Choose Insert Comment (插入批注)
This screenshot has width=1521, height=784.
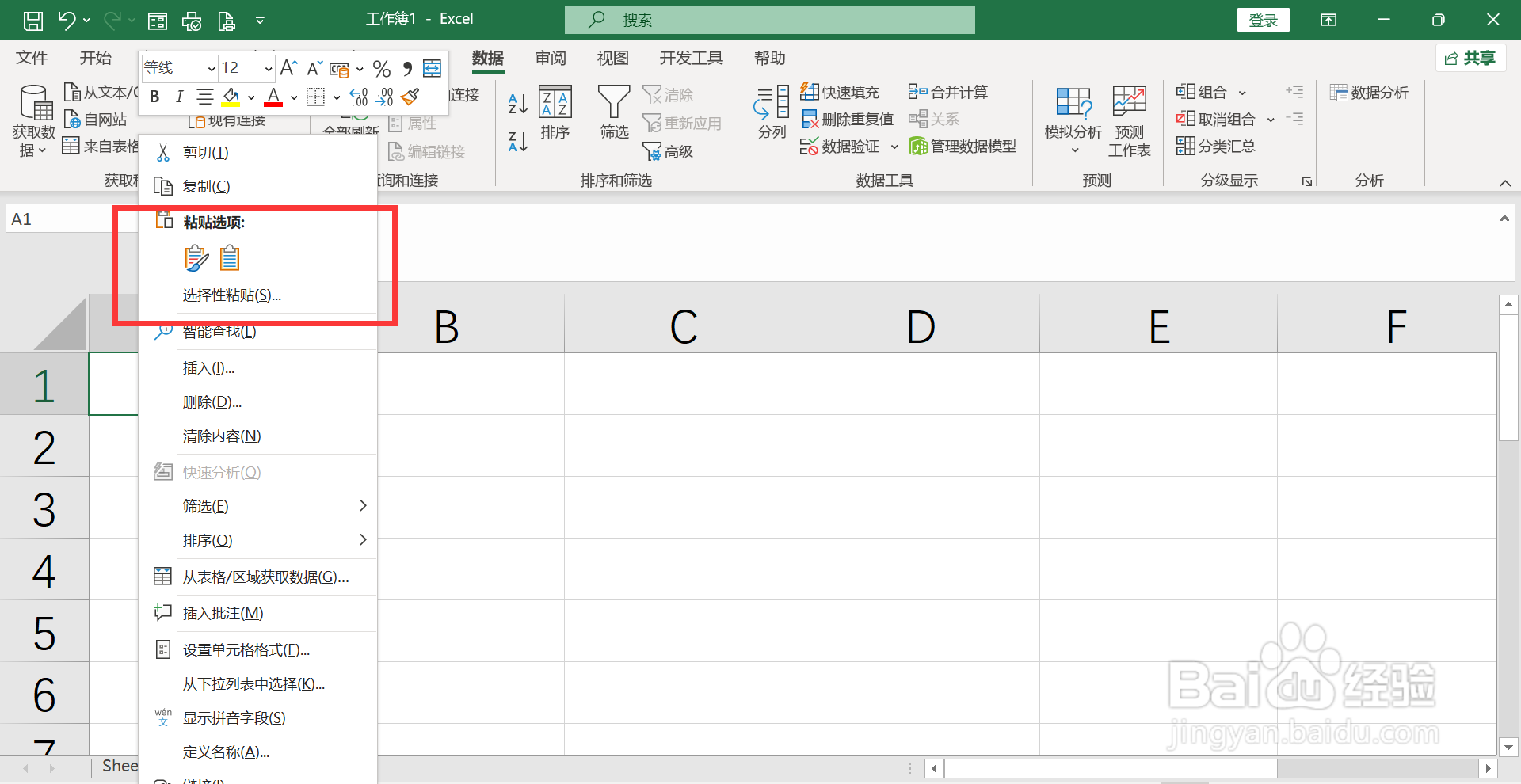[257, 614]
